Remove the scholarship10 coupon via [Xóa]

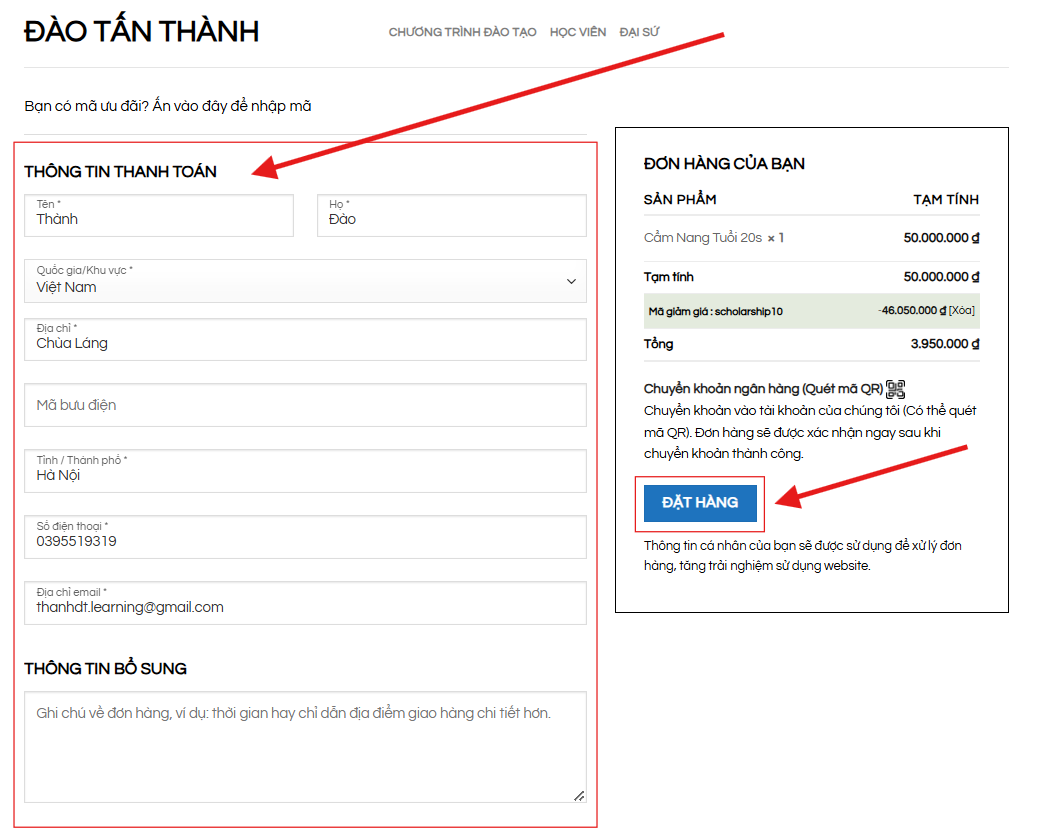pyautogui.click(x=961, y=311)
